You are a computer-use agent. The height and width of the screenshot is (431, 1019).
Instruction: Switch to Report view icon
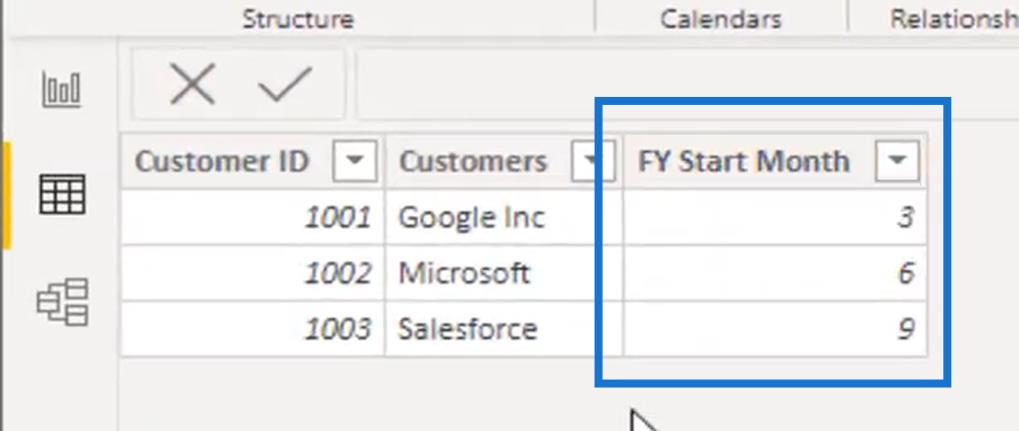(62, 89)
